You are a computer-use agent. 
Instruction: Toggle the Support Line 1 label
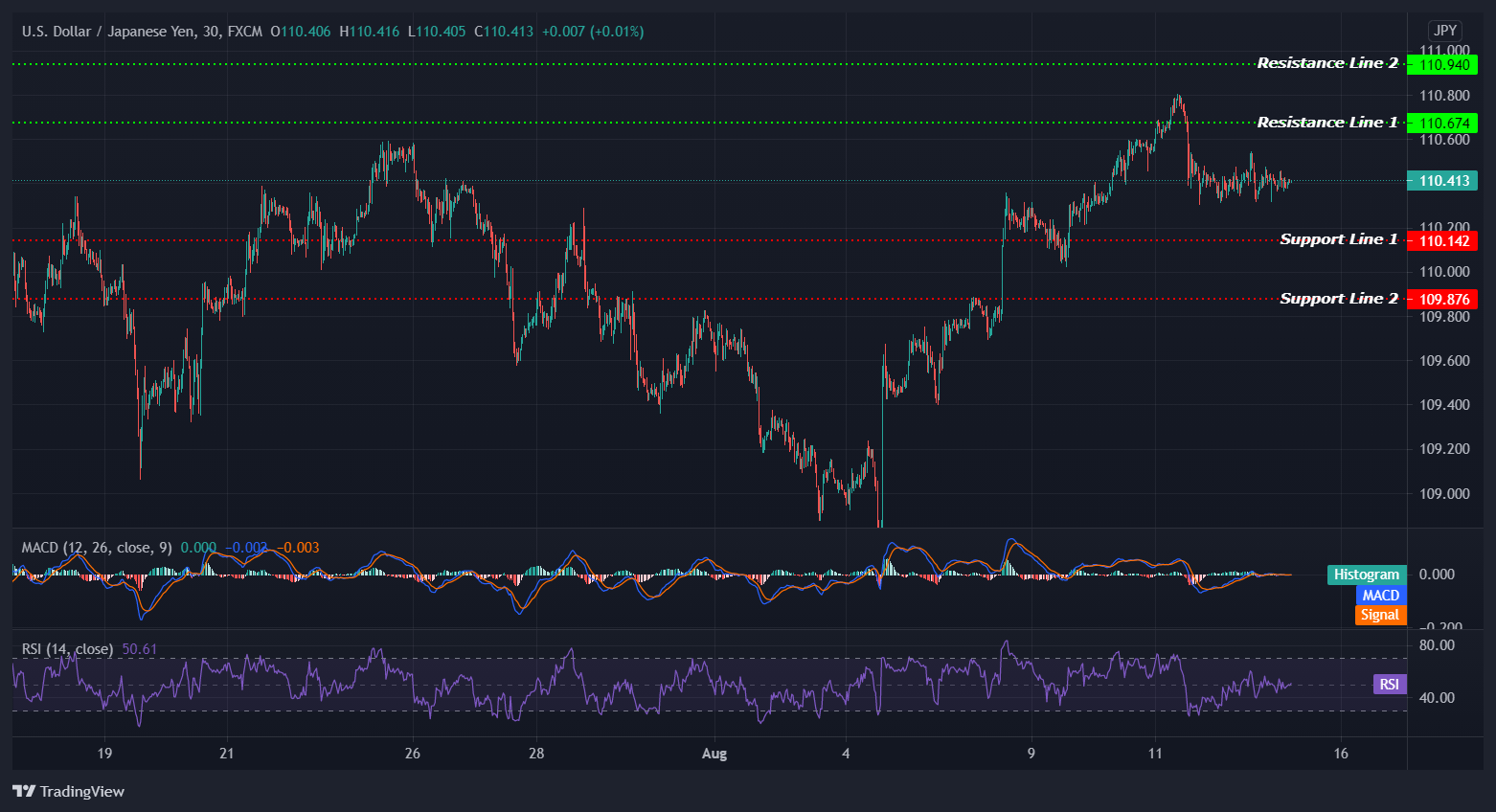point(1338,239)
